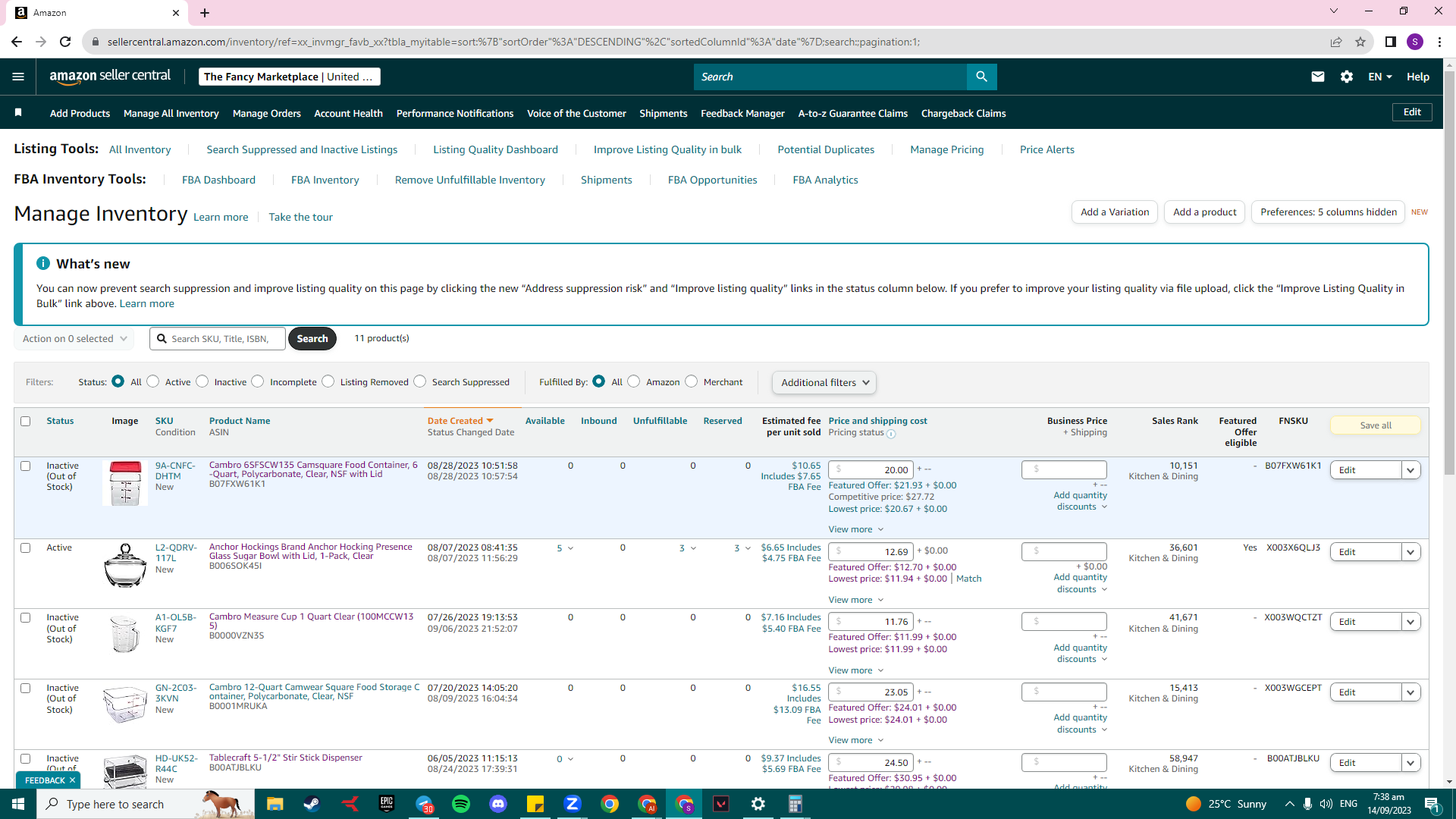Viewport: 1456px width, 819px height.
Task: Open Chargeback Claims menu item
Action: coord(964,113)
